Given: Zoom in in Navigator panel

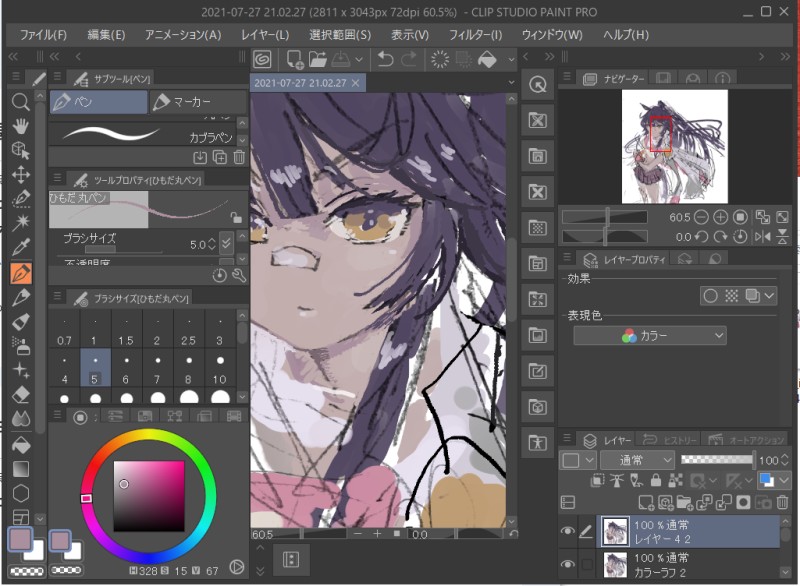Looking at the screenshot, I should (720, 217).
